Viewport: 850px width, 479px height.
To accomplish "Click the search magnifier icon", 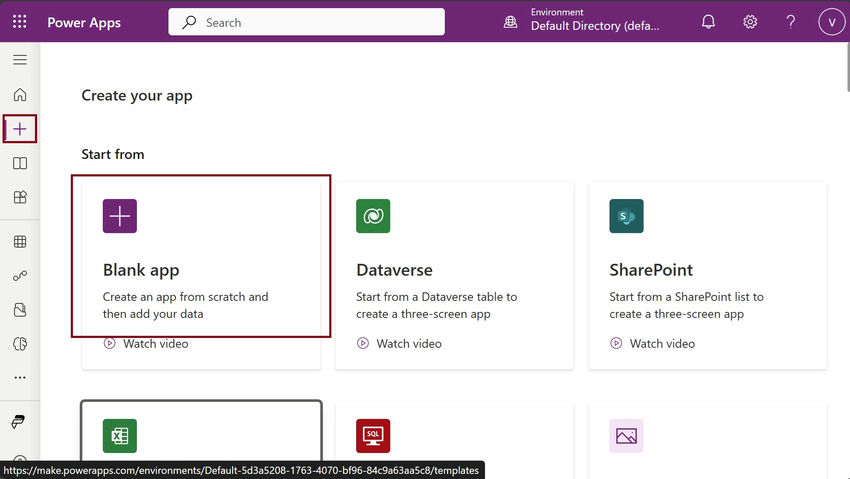I will point(189,22).
